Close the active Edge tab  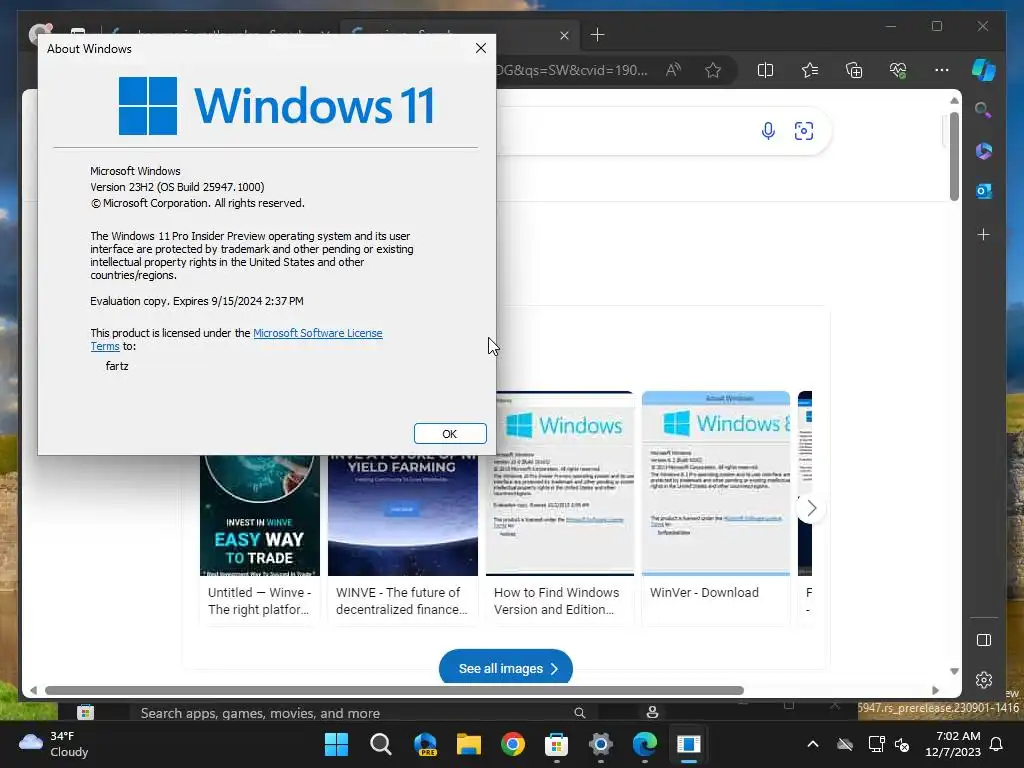564,35
